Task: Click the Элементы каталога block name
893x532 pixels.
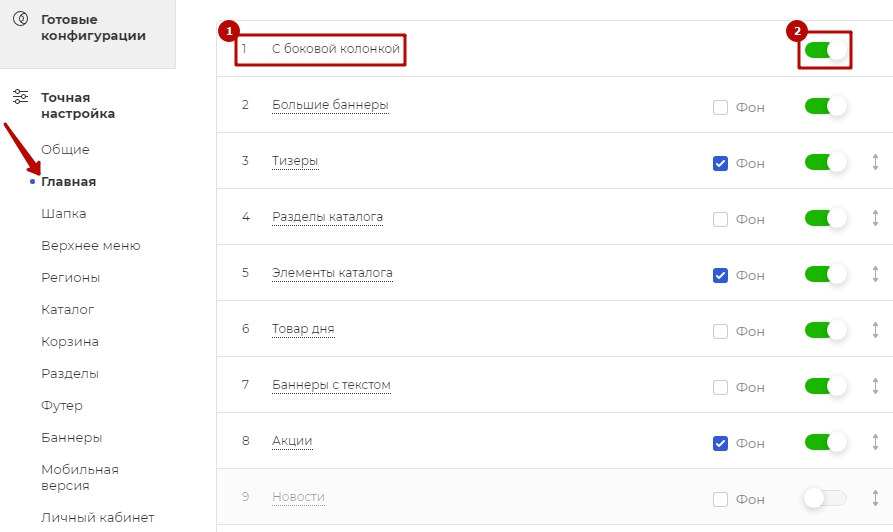Action: tap(332, 273)
